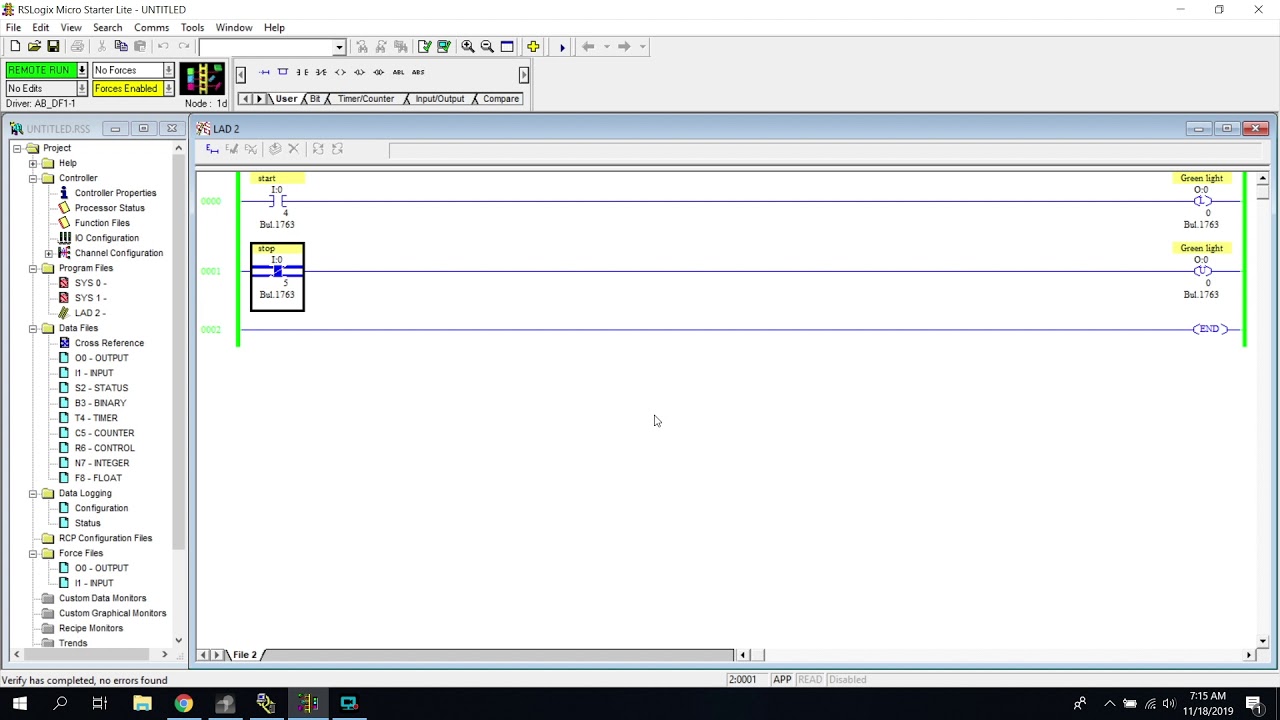
Task: Open the Windows Start menu
Action: (19, 703)
